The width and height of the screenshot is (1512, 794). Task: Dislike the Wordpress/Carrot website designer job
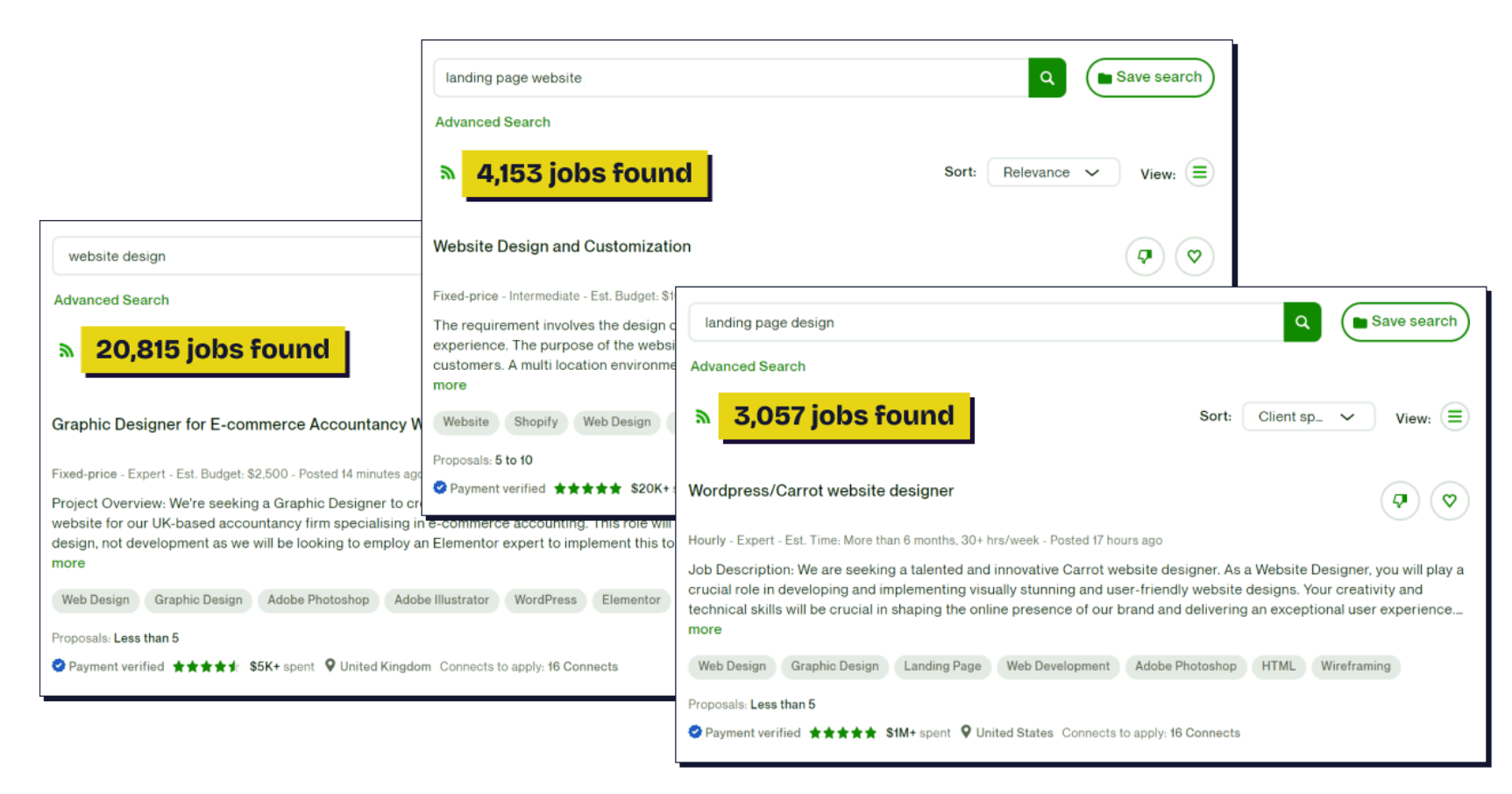(1399, 501)
